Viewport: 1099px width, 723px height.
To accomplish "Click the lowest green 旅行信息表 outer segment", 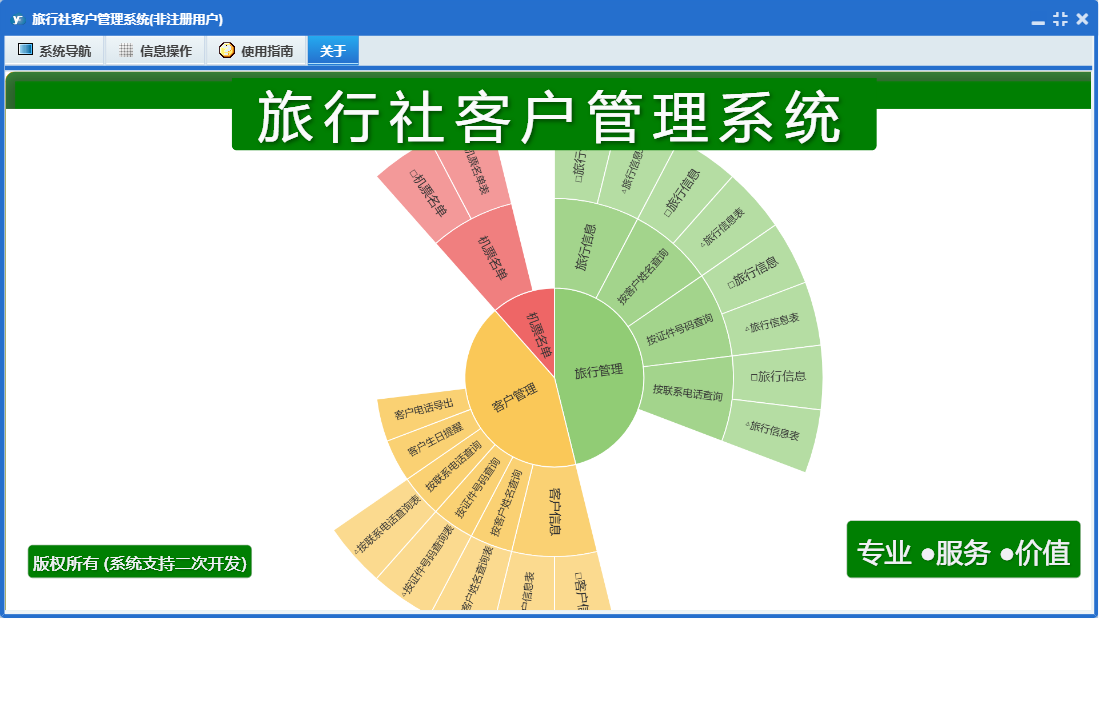I will (x=772, y=430).
